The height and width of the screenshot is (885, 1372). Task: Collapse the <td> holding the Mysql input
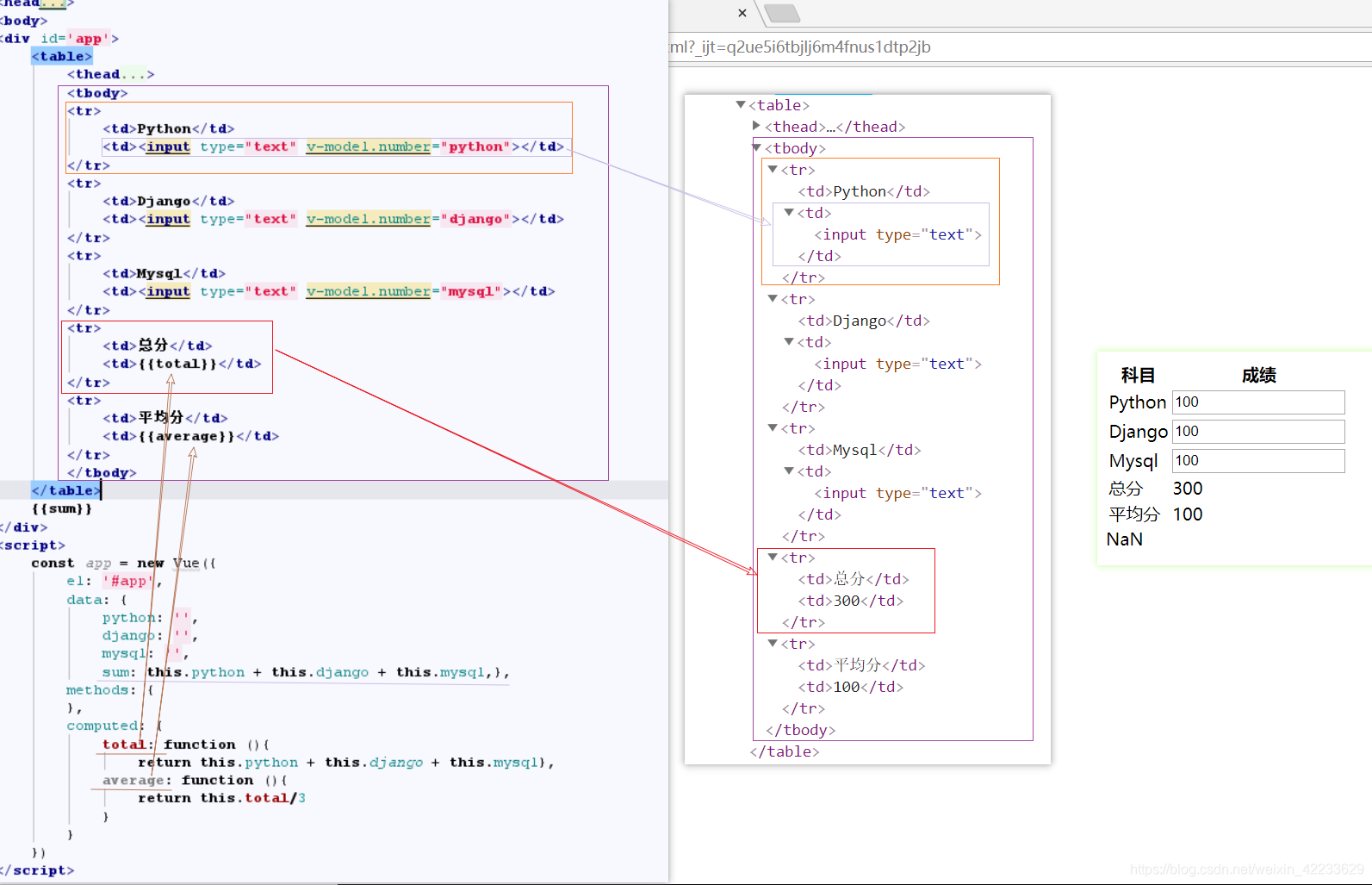pos(788,471)
